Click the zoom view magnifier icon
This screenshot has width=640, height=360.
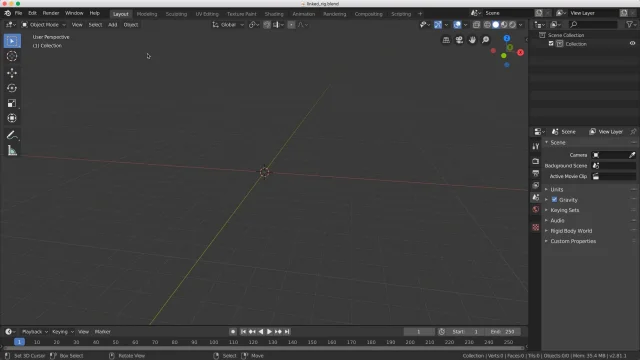(x=485, y=40)
